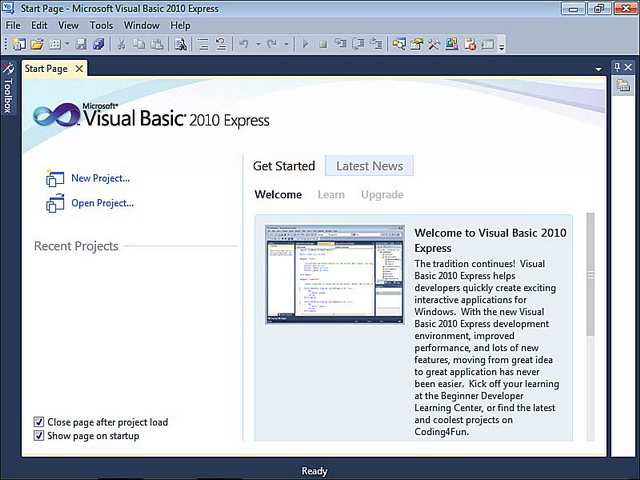
Task: Click the Find in Files binoculars icon
Action: click(180, 44)
